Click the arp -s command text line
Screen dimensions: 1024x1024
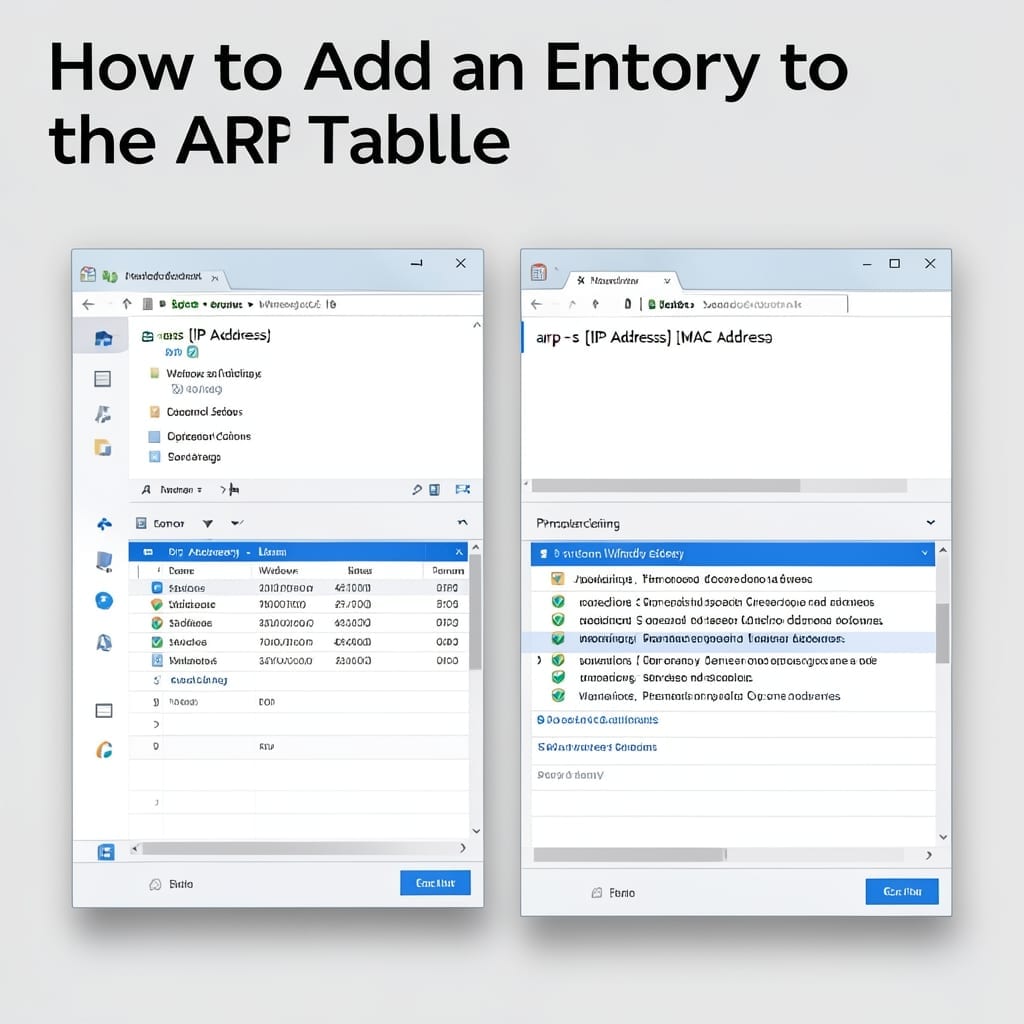(x=654, y=338)
